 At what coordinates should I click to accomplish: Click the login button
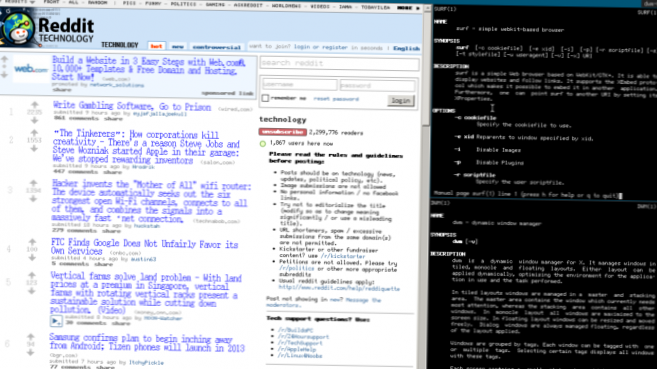coord(401,101)
